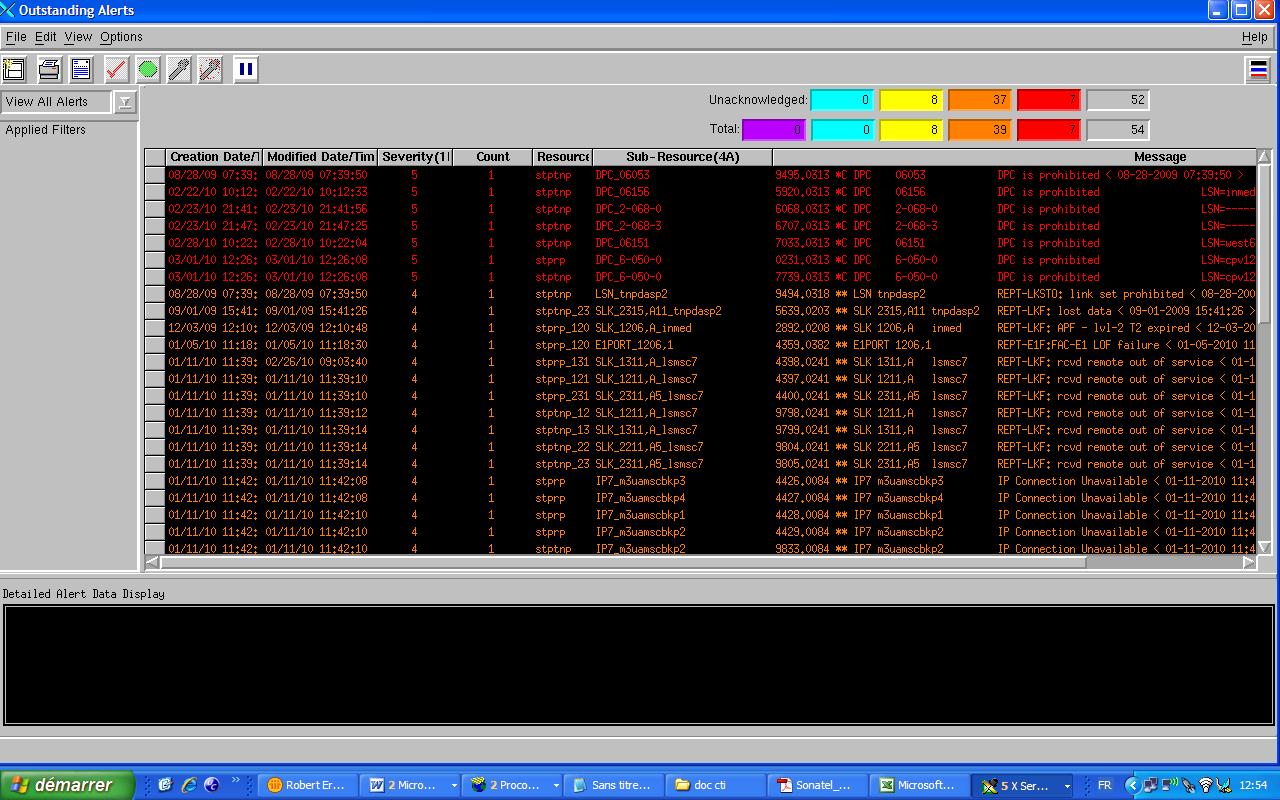Click the printer icon in toolbar
The height and width of the screenshot is (800, 1280).
(49, 69)
